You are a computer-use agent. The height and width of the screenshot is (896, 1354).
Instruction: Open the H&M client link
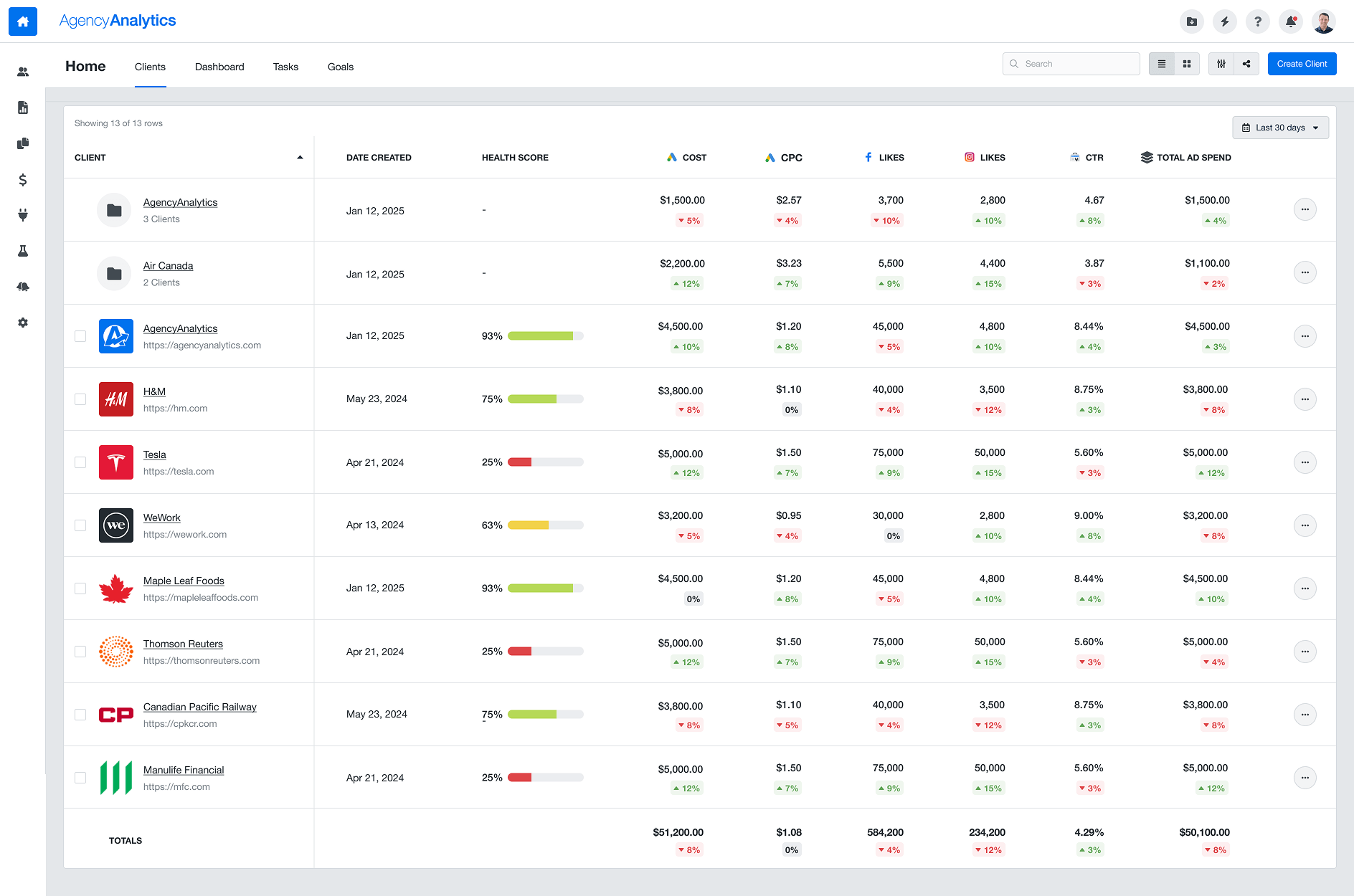click(154, 391)
